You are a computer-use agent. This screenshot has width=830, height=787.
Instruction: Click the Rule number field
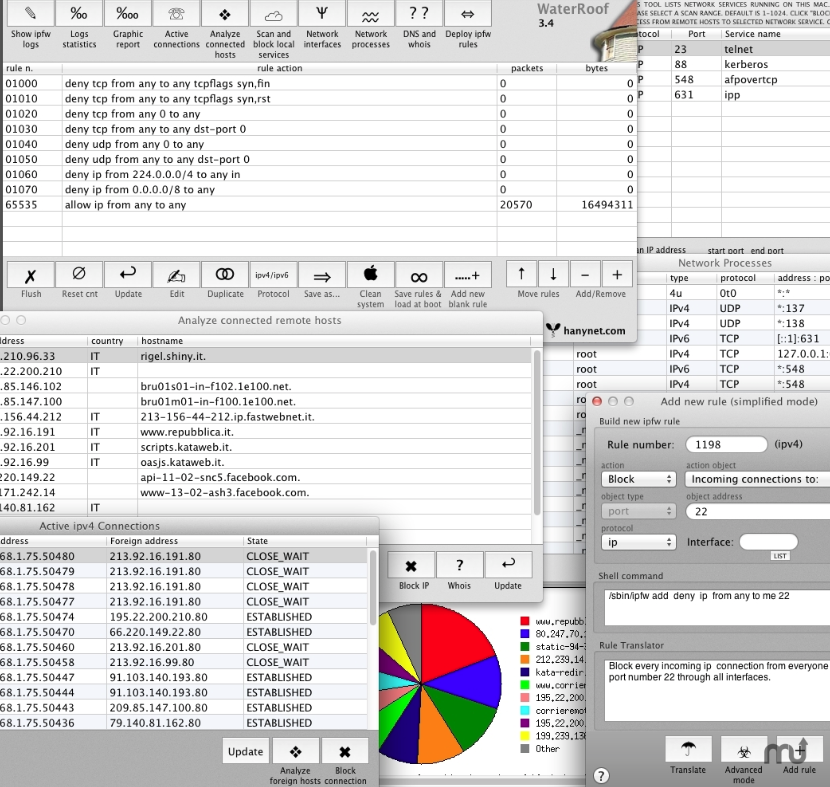click(726, 445)
